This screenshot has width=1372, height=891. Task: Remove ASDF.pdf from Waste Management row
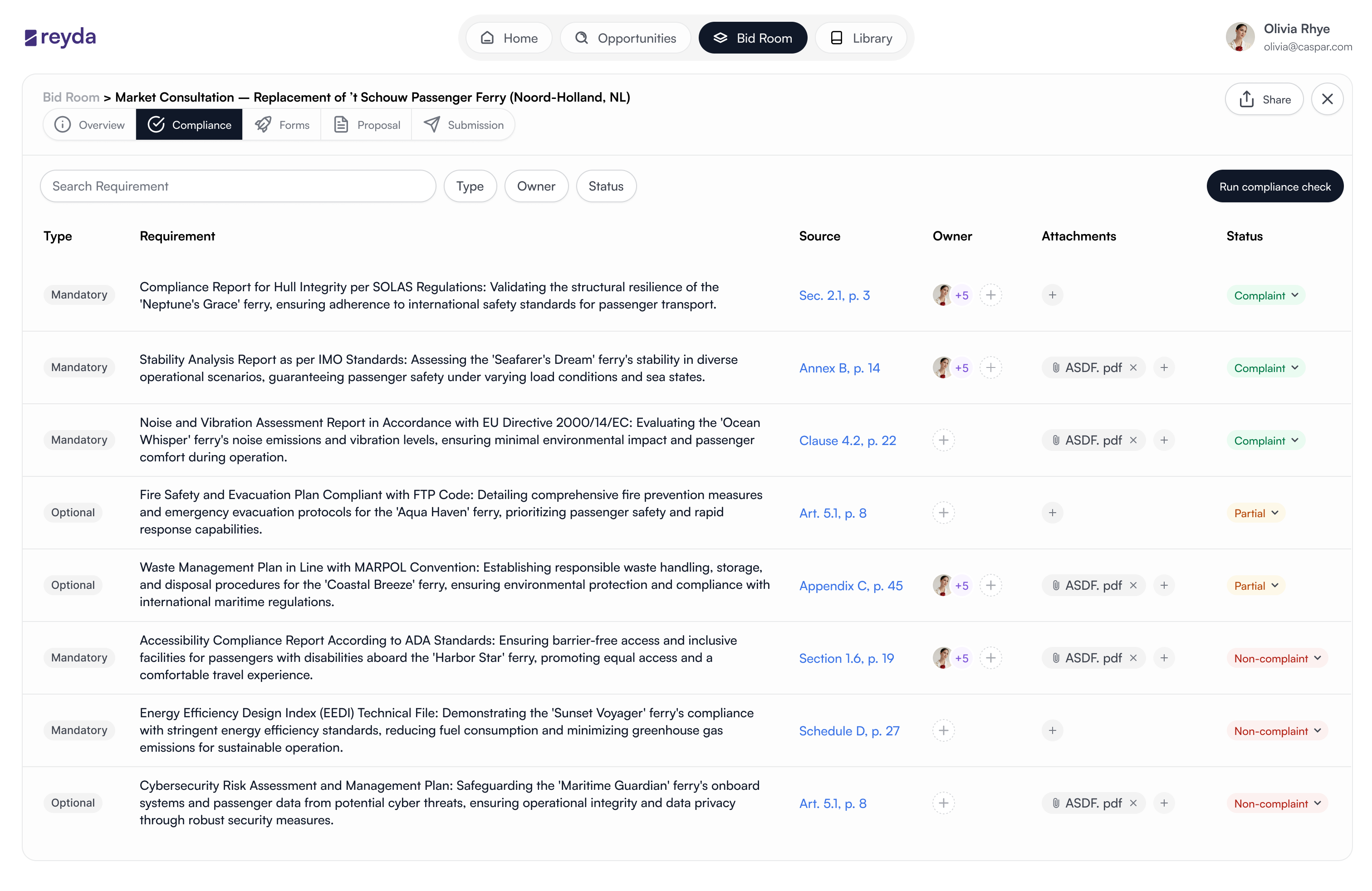pos(1133,586)
